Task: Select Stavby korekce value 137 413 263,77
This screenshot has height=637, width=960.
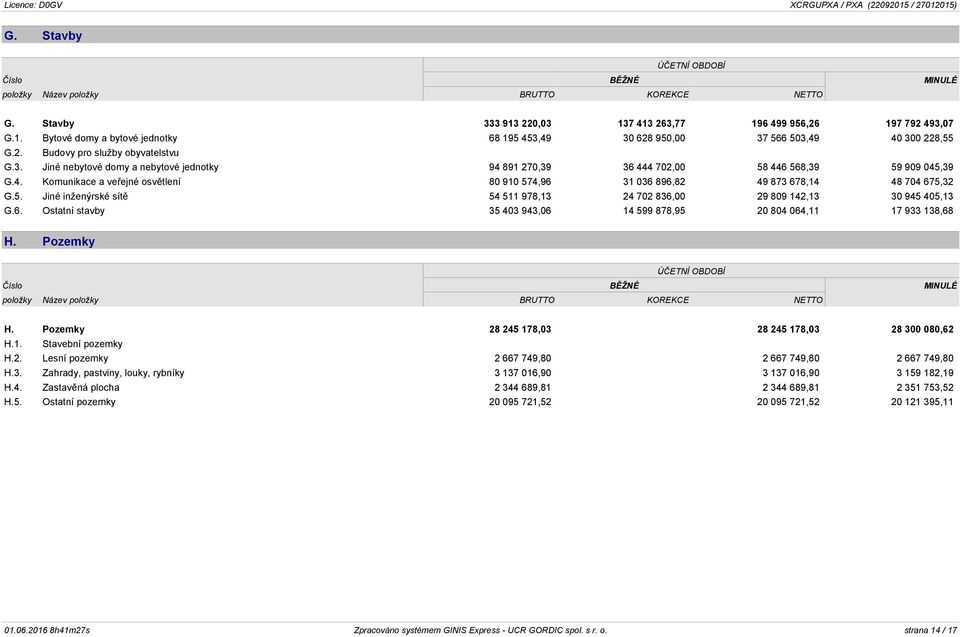Action: (651, 124)
